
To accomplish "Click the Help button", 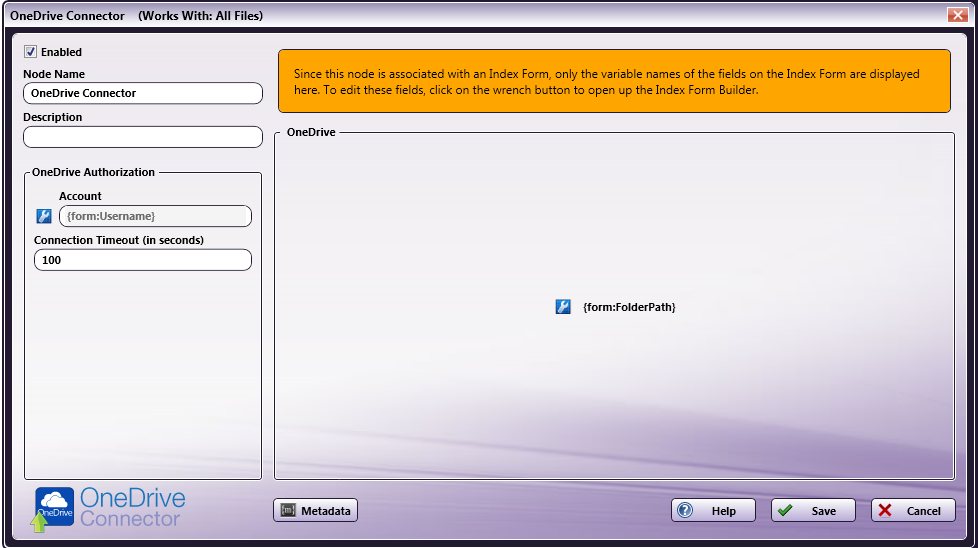I will pos(714,511).
